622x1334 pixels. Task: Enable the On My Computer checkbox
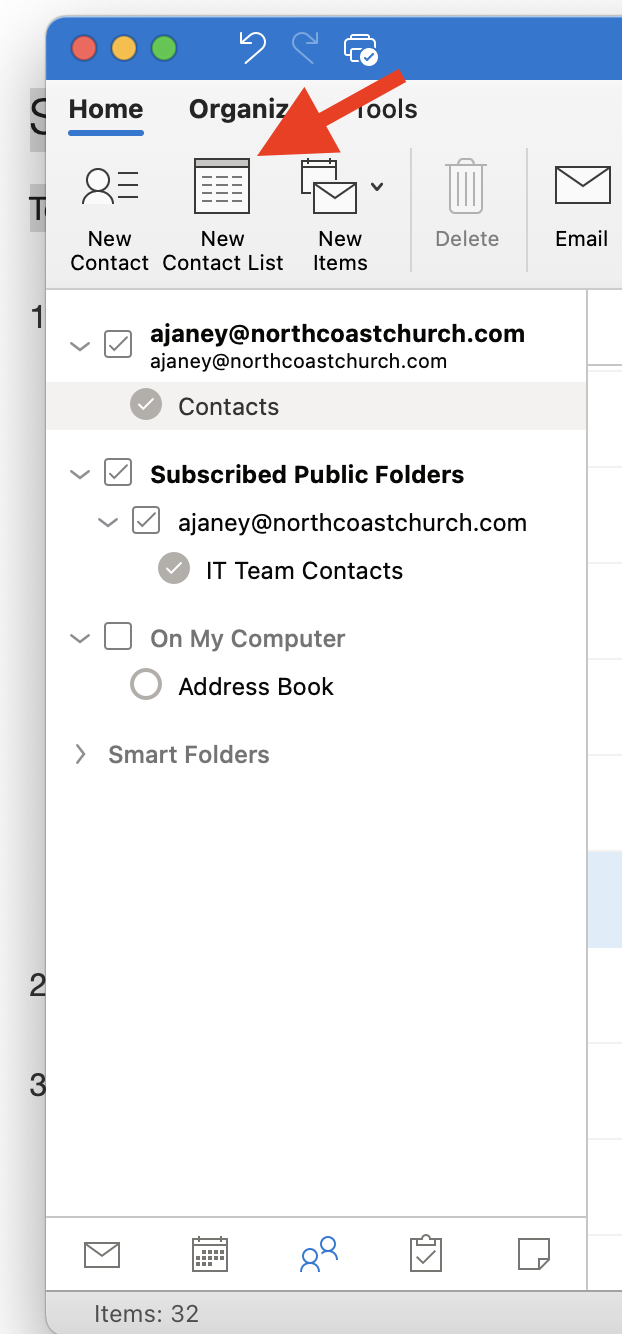[118, 637]
